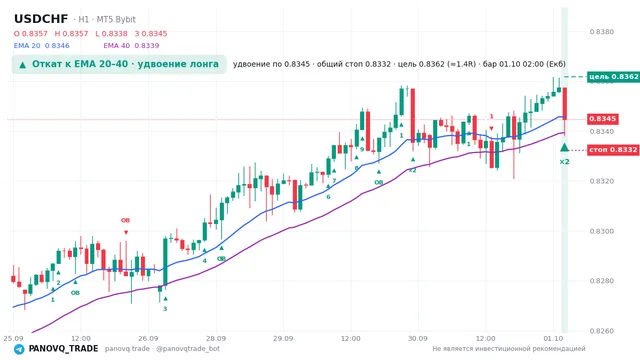Click the red 0.8345 current price tag
640x360 pixels.
click(602, 119)
